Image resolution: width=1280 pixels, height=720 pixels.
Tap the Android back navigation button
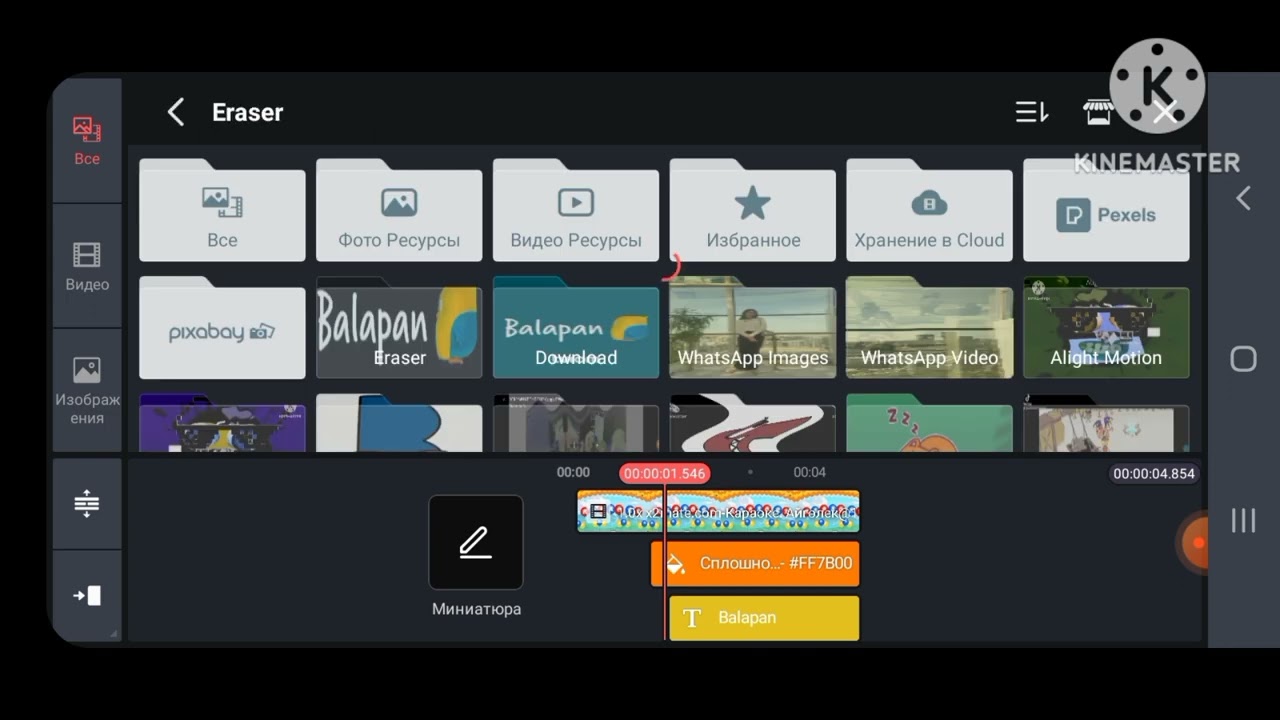(x=1243, y=198)
